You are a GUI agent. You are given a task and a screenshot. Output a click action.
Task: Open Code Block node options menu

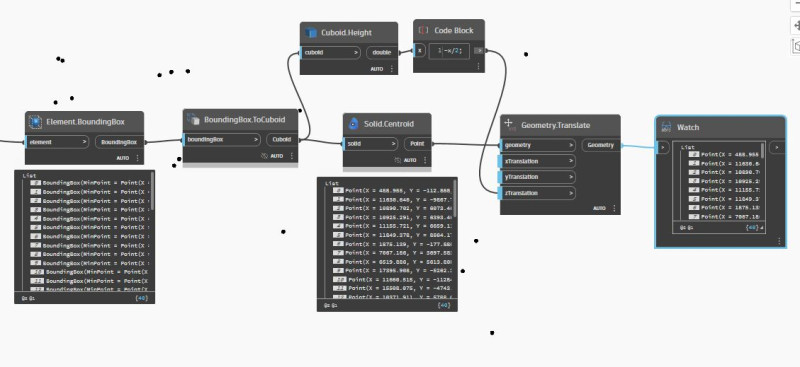pyautogui.click(x=478, y=66)
